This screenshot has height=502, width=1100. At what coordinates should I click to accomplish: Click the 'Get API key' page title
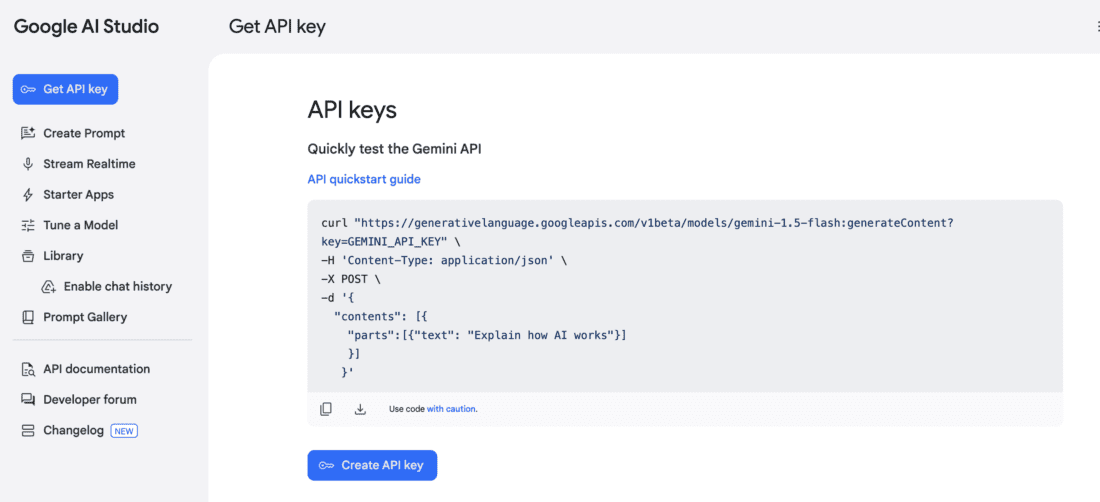277,27
